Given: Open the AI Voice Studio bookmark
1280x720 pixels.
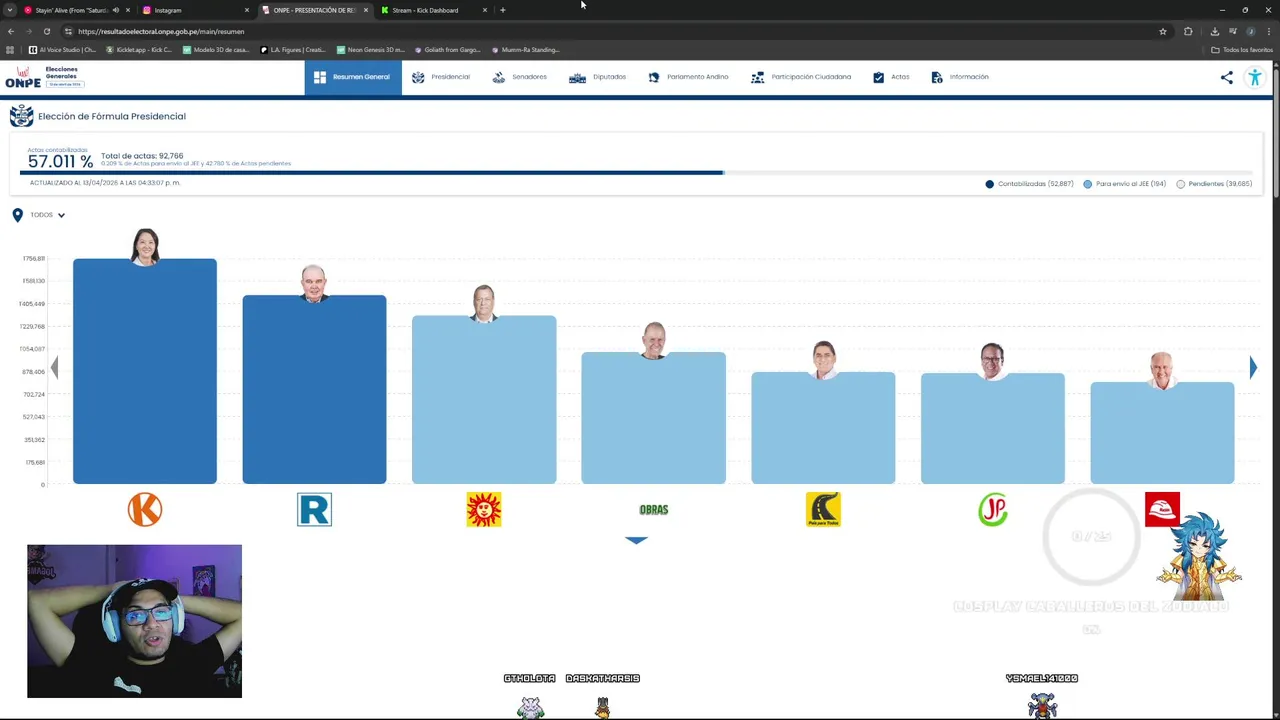Looking at the screenshot, I should coord(62,50).
